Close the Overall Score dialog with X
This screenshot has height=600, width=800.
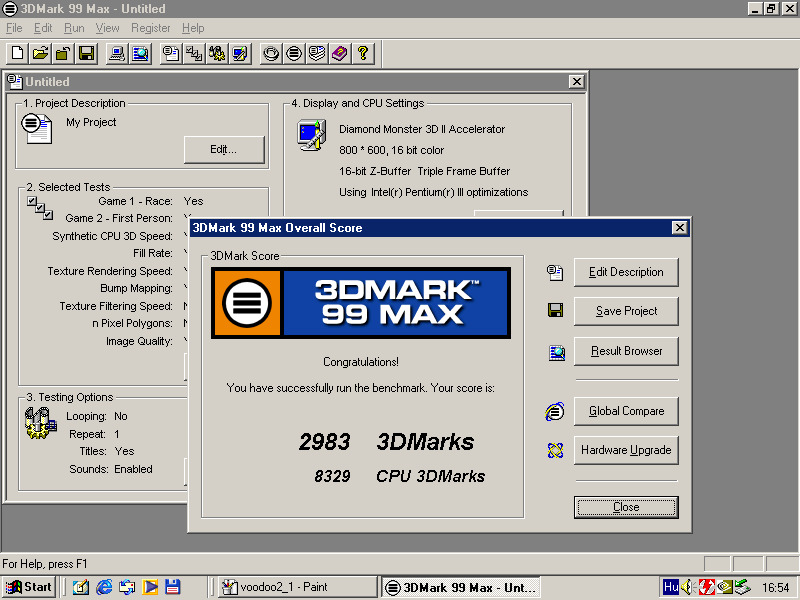(x=680, y=228)
